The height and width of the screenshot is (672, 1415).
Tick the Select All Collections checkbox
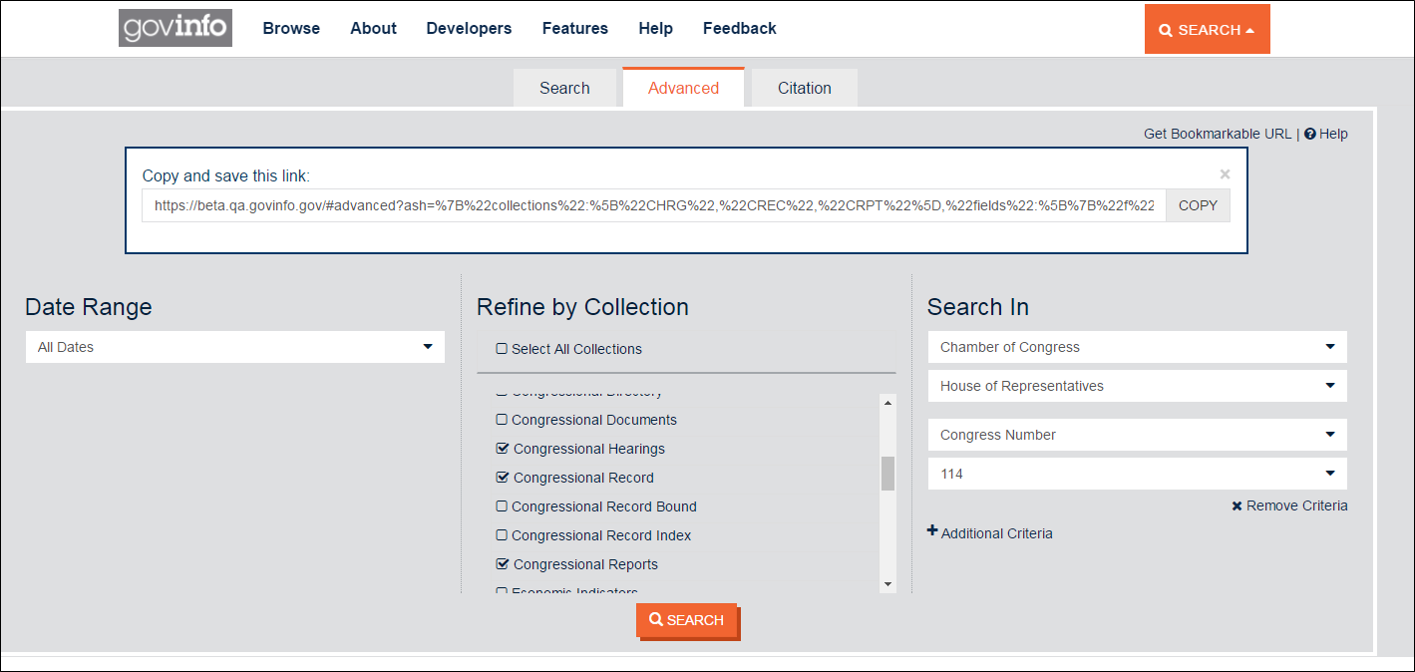(x=502, y=349)
